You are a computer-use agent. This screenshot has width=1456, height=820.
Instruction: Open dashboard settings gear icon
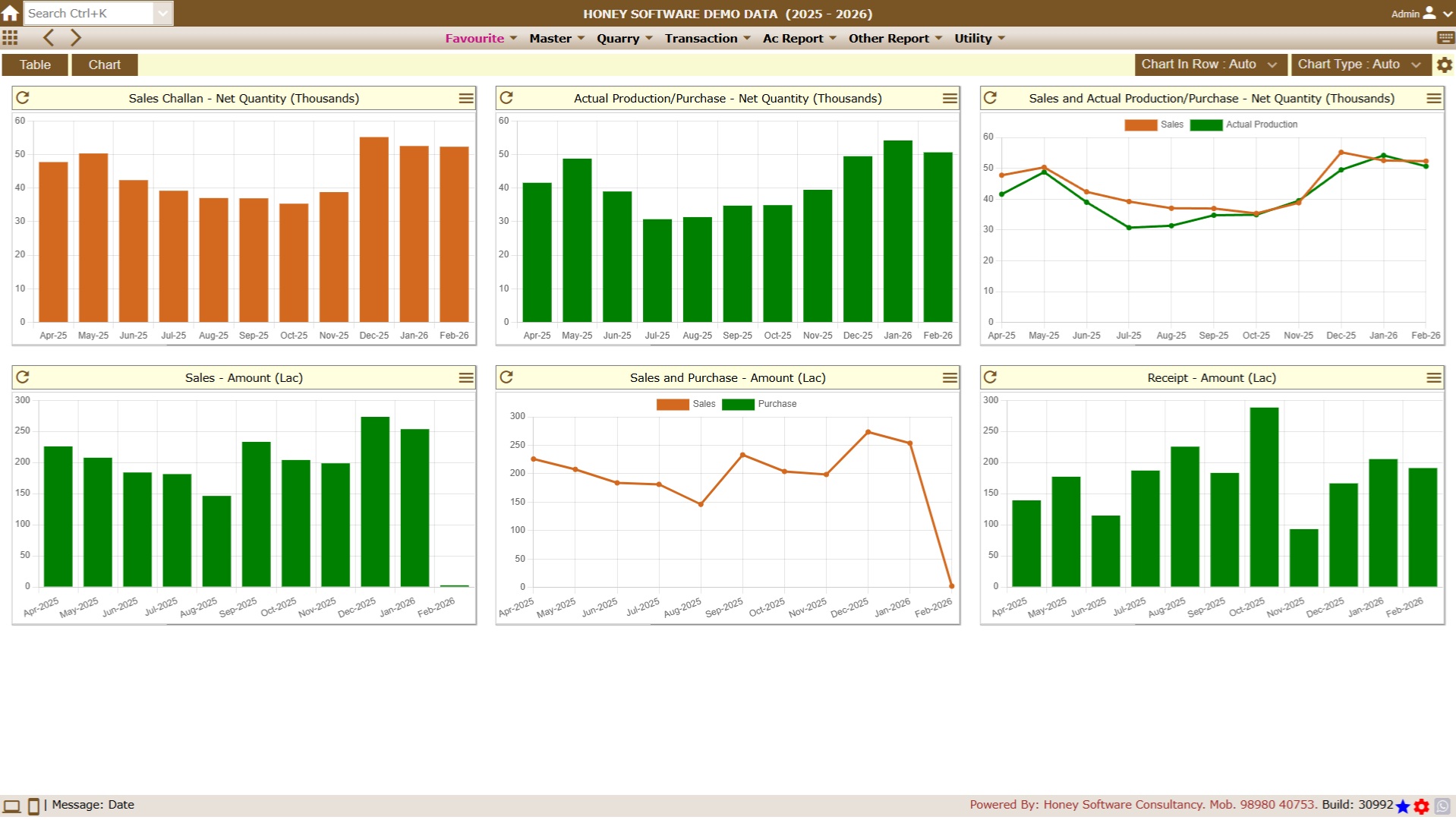[1444, 65]
